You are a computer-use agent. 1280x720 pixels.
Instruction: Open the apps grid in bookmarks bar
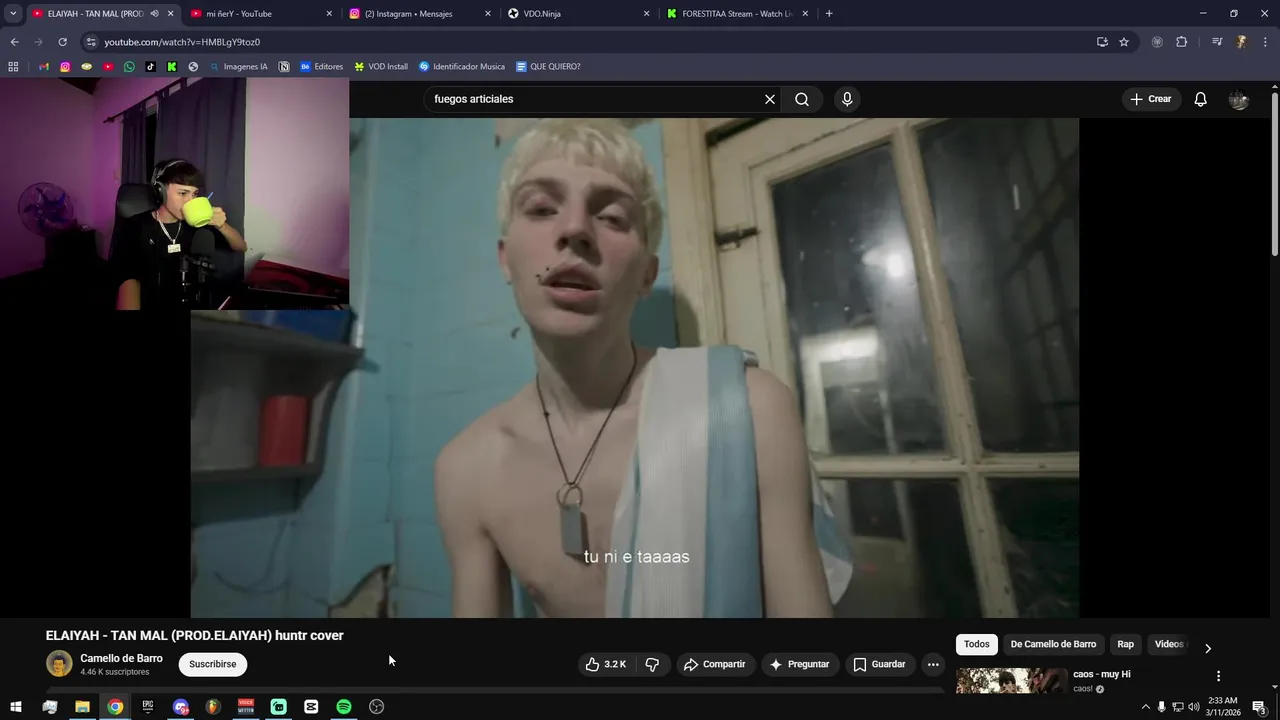click(x=13, y=67)
